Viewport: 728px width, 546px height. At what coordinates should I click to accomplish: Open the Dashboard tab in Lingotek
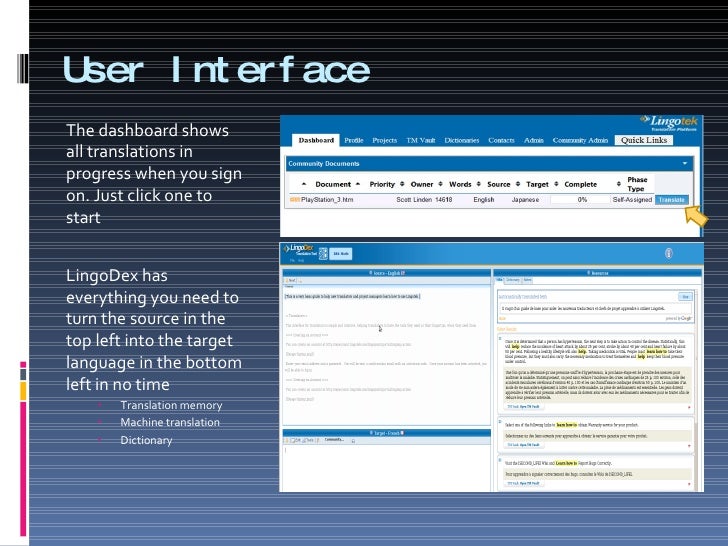click(316, 140)
